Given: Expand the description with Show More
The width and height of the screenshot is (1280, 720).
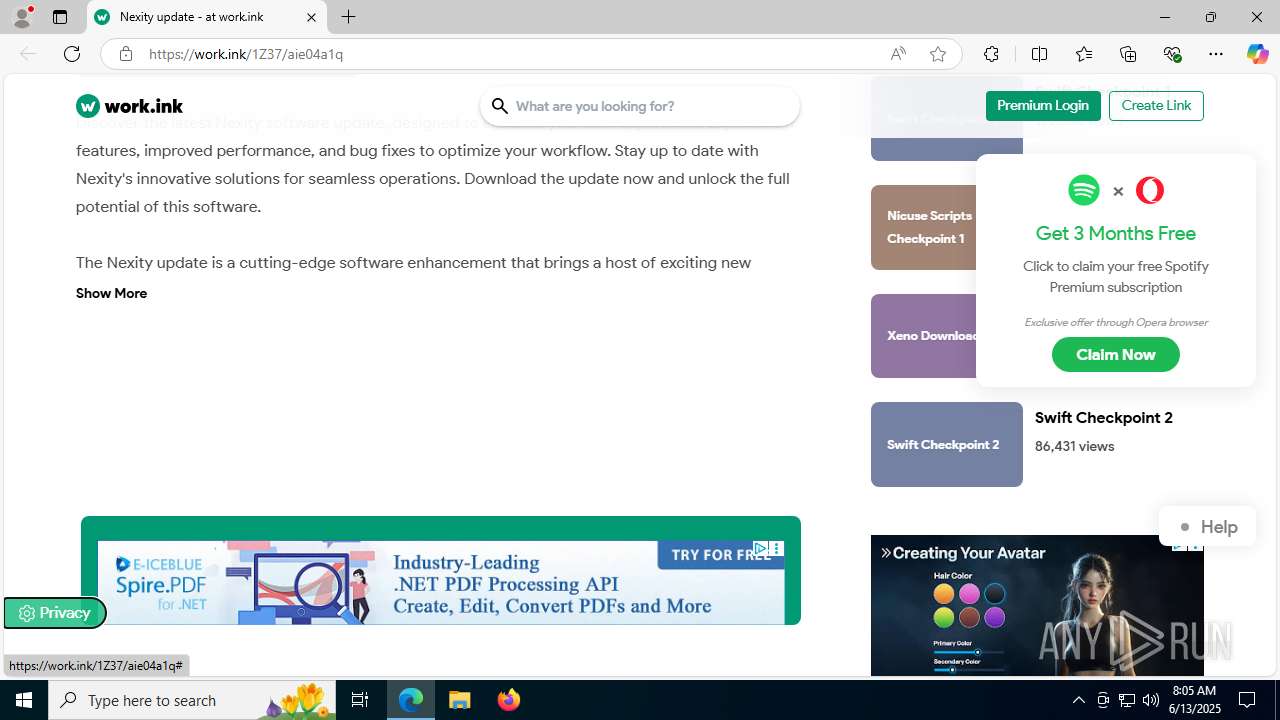Looking at the screenshot, I should (x=111, y=293).
